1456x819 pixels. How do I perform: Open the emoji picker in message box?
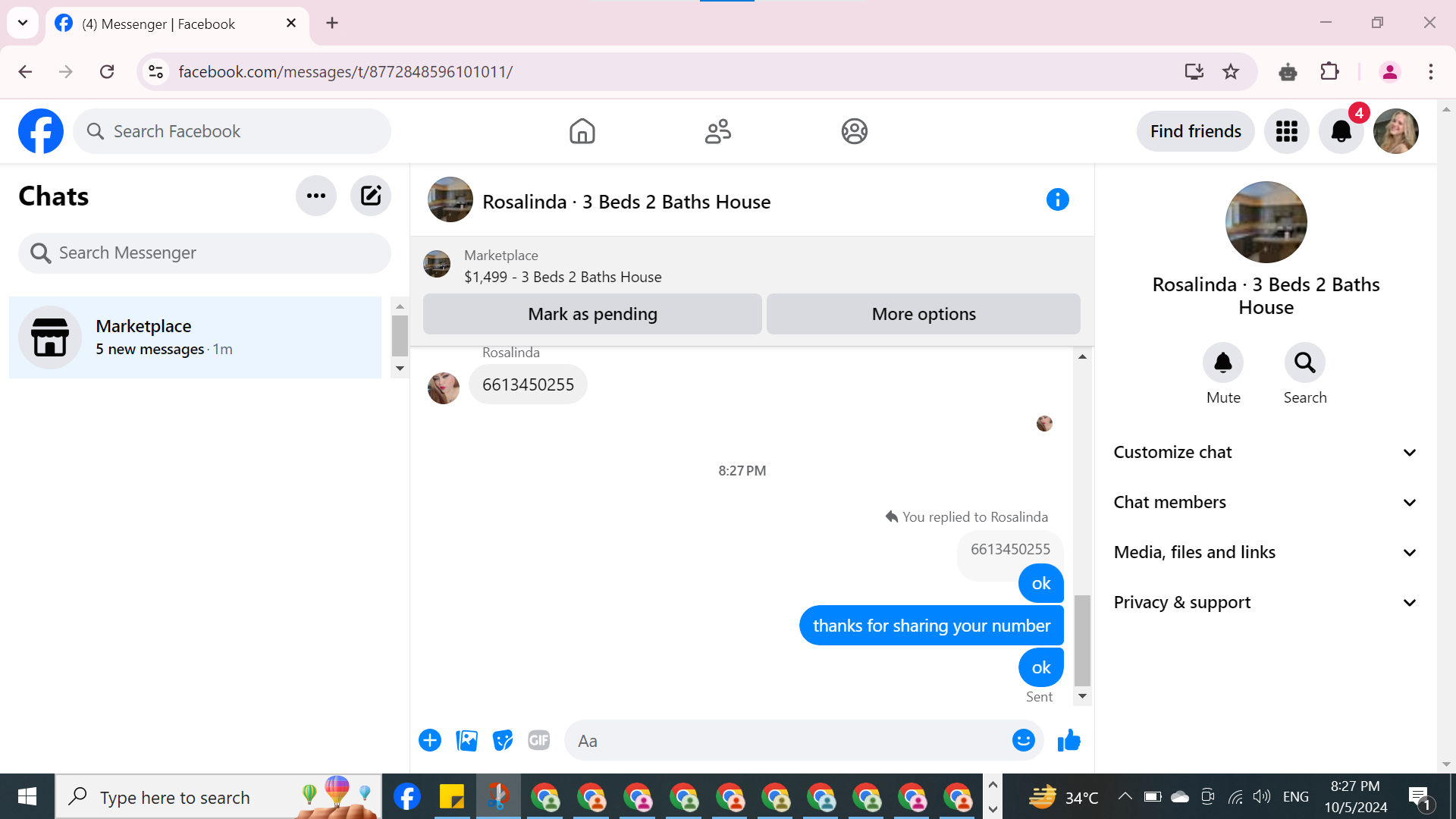point(1023,740)
